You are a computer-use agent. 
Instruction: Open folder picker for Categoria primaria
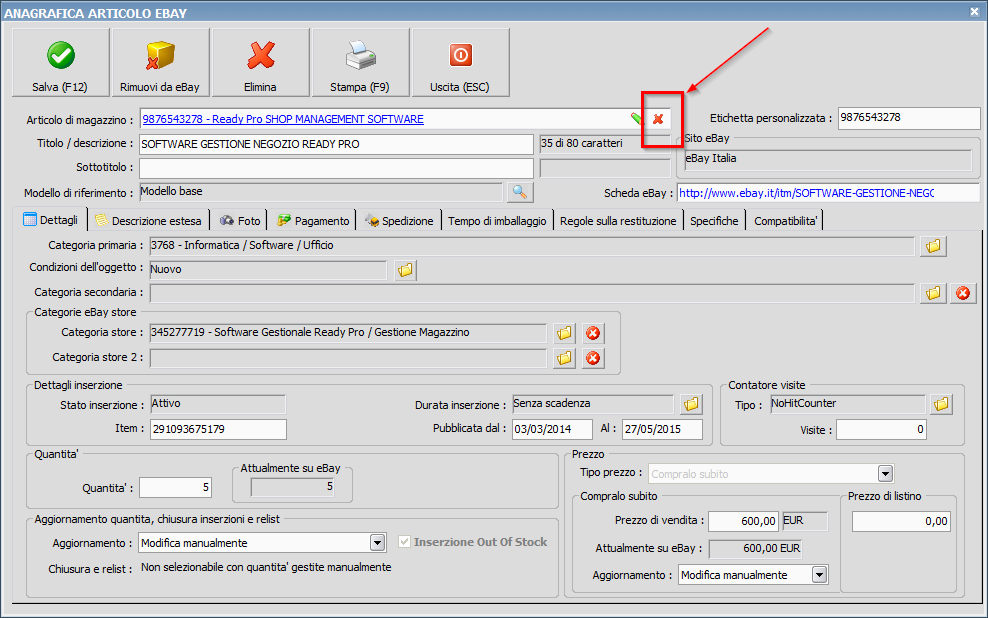[933, 246]
